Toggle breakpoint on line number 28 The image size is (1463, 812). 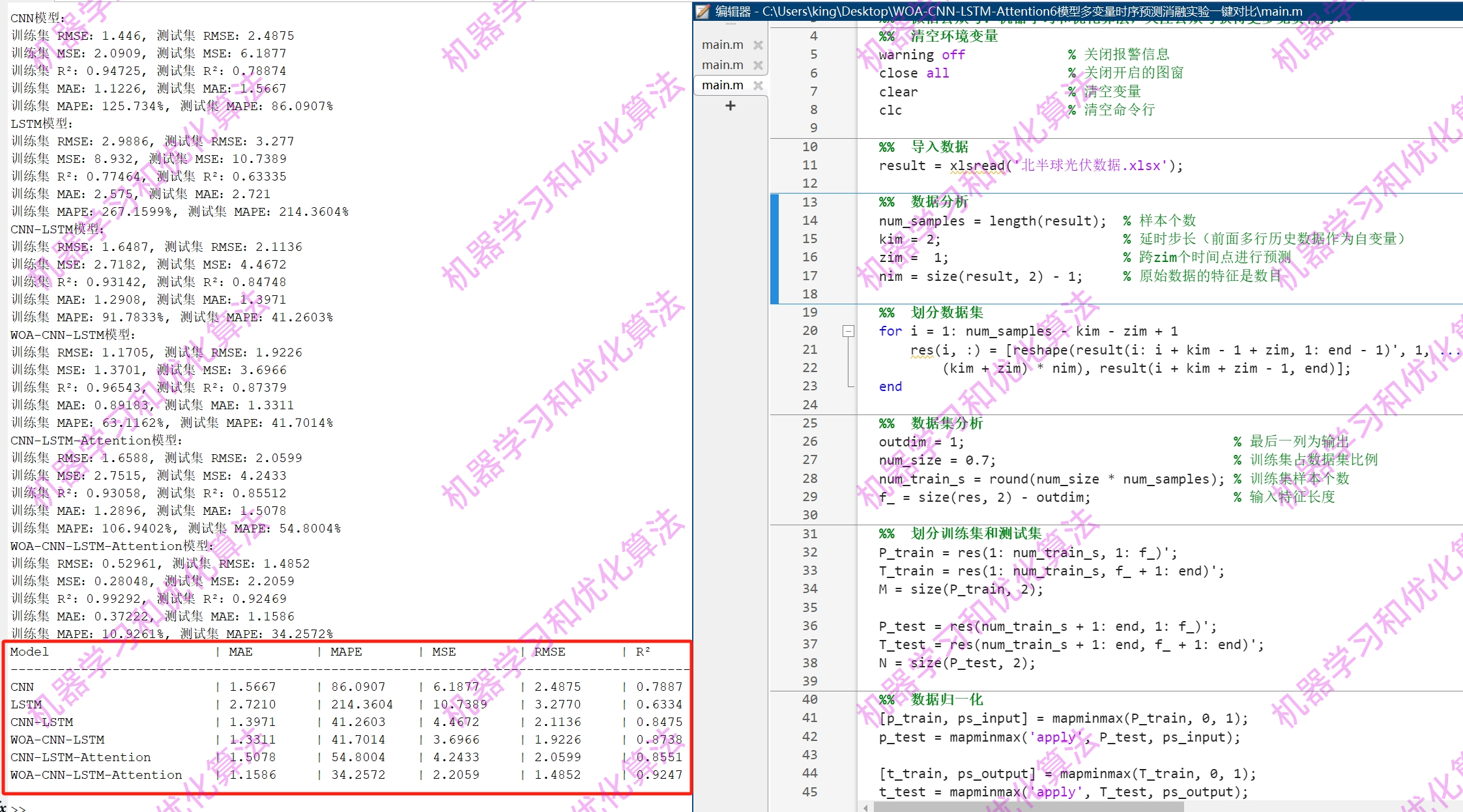coord(809,479)
